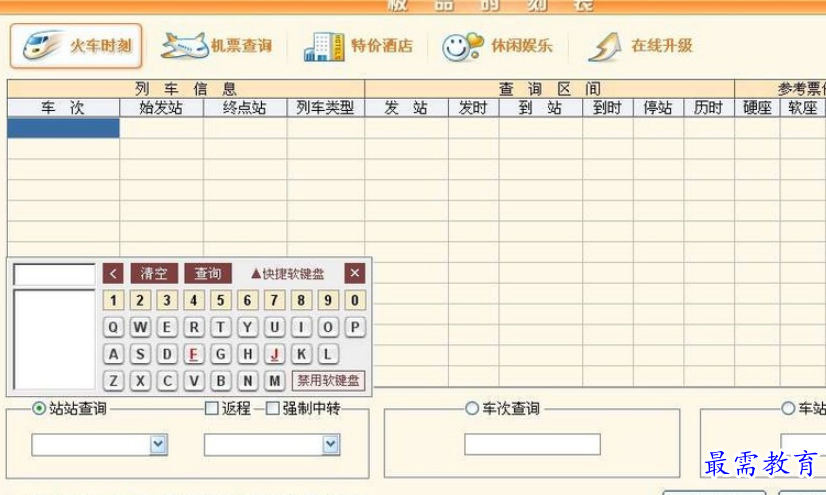The width and height of the screenshot is (826, 495).
Task: Tap letter key Z on soft keyboard
Action: pyautogui.click(x=113, y=381)
